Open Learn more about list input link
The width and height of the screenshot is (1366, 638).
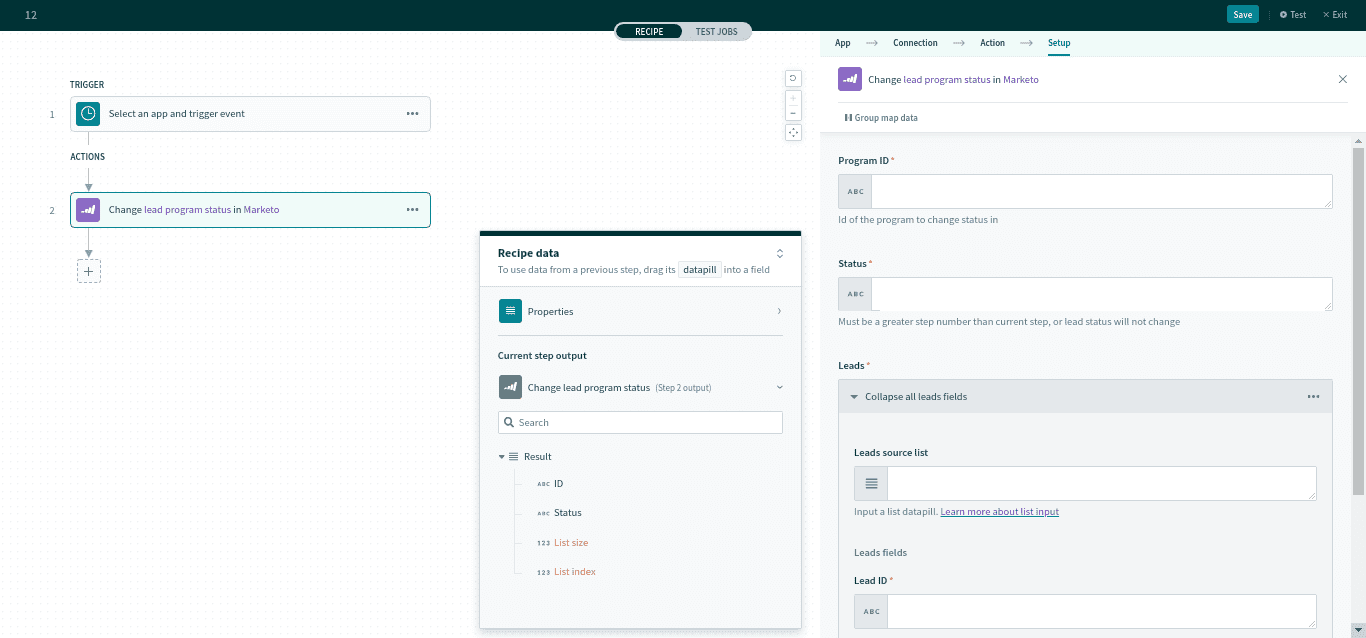tap(999, 512)
